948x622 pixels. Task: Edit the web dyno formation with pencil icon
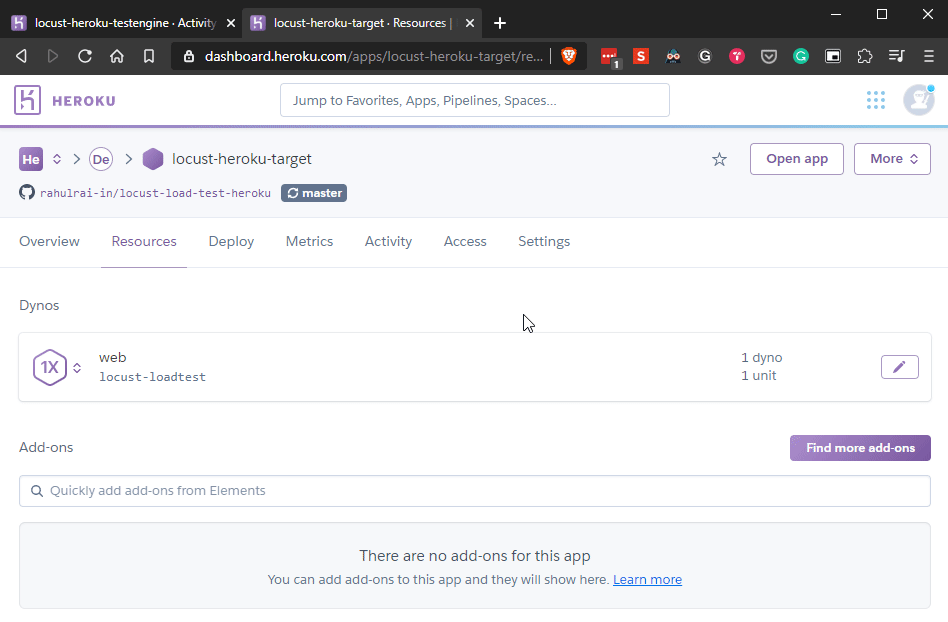click(x=900, y=367)
